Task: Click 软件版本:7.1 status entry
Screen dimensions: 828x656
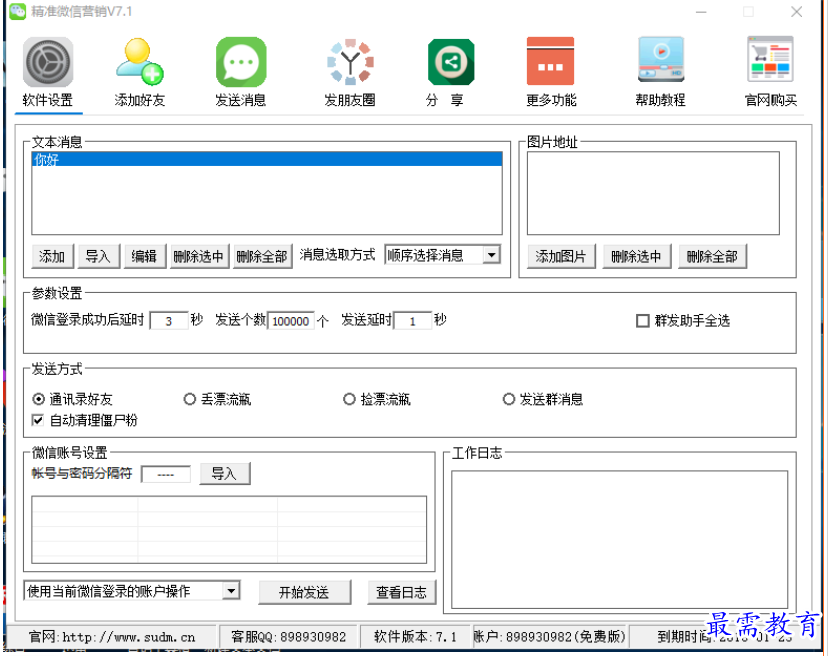Action: (x=415, y=637)
